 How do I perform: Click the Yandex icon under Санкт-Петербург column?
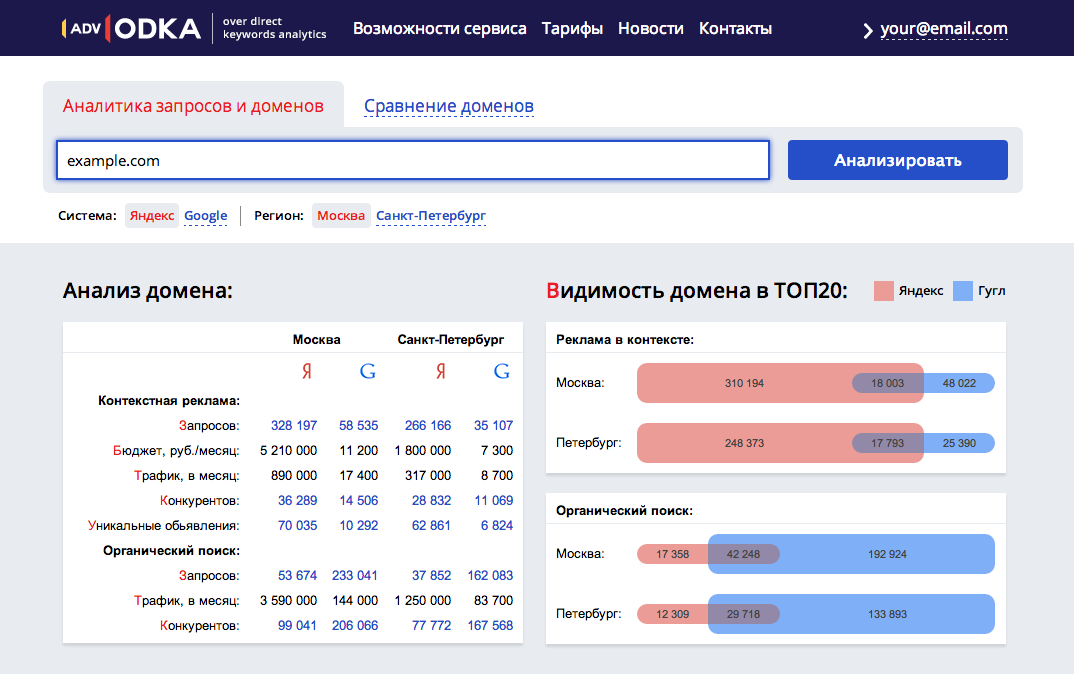[440, 372]
